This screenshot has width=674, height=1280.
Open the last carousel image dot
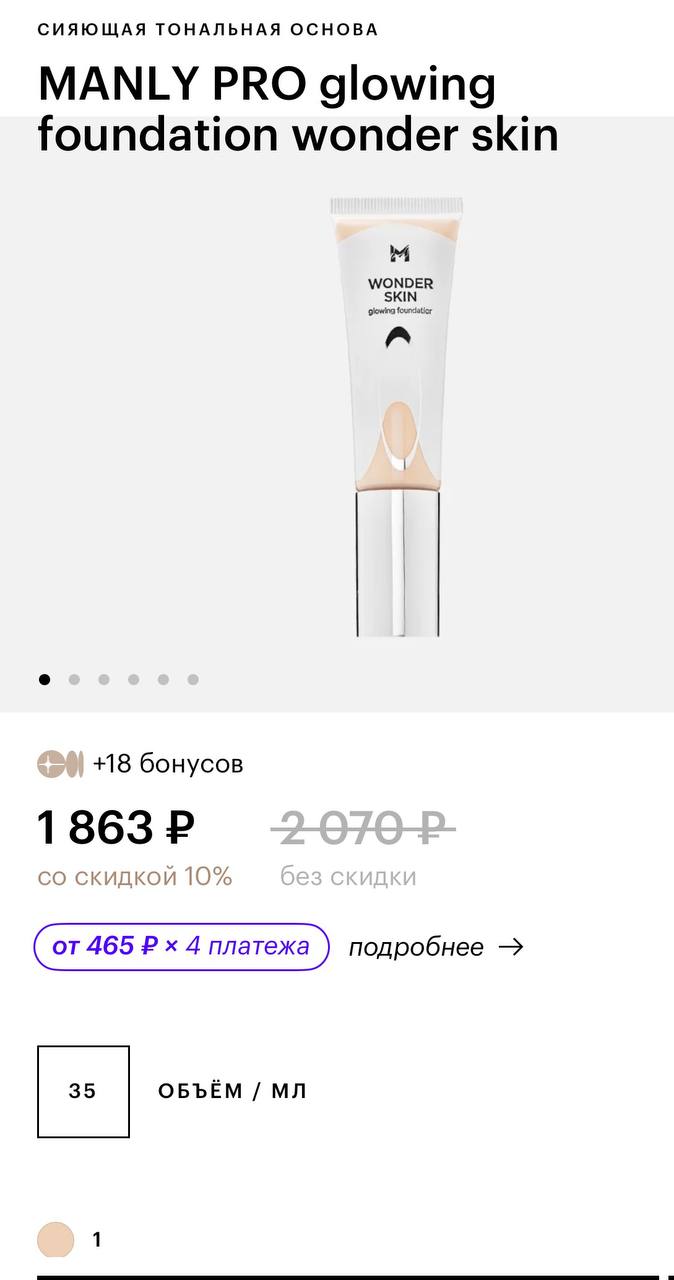click(193, 680)
